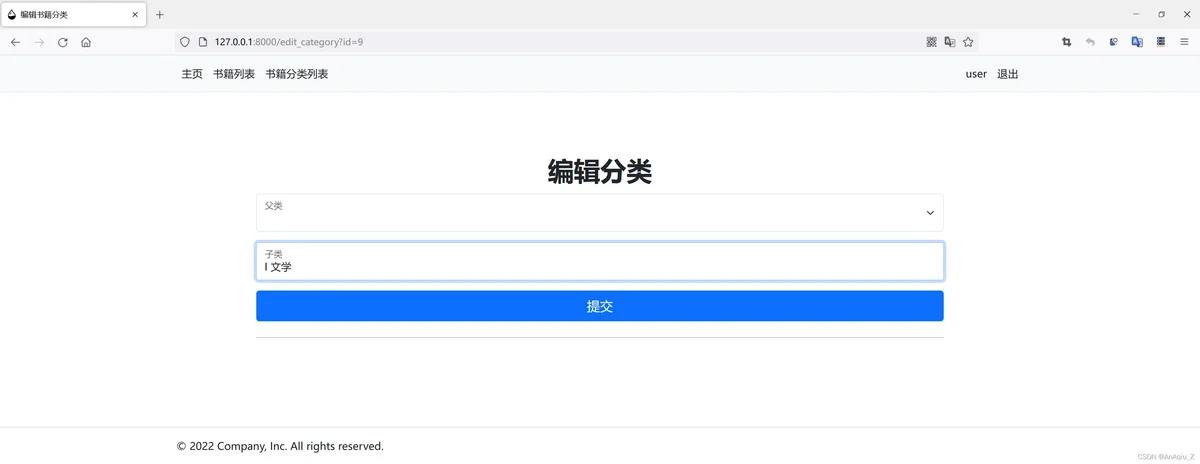The width and height of the screenshot is (1200, 464).
Task: Click the container user extension icon
Action: (1114, 42)
